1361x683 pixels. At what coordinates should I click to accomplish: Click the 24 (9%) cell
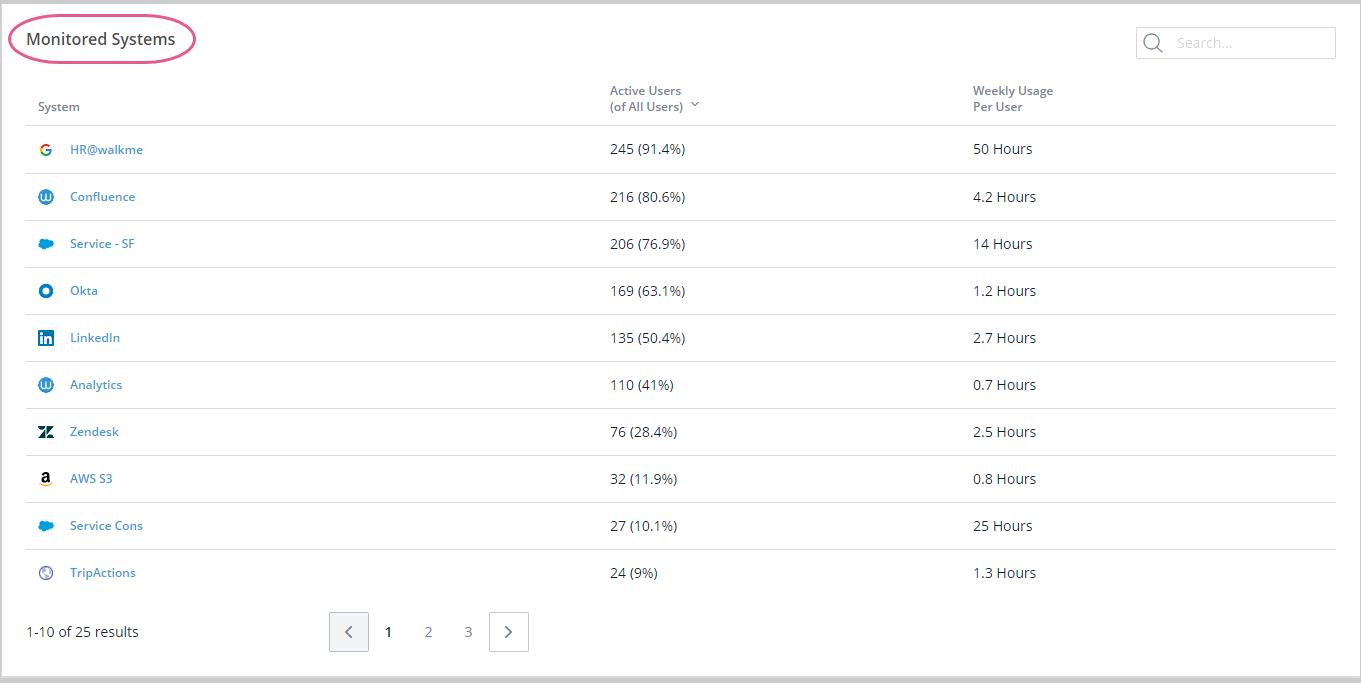(634, 573)
